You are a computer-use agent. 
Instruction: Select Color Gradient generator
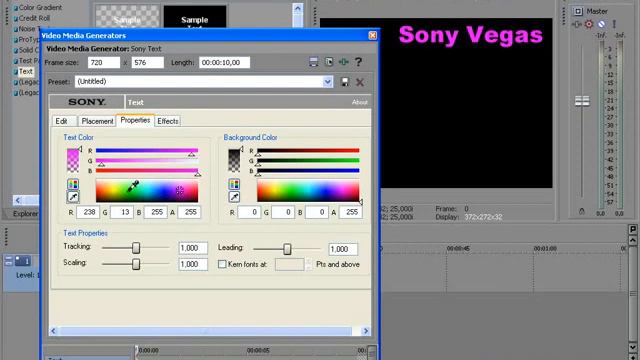[40, 7]
